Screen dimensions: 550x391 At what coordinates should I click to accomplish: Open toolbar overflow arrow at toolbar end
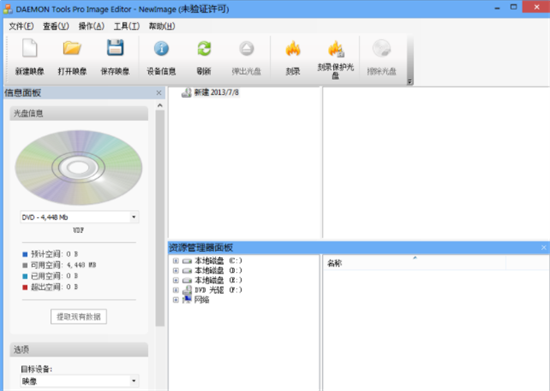409,81
